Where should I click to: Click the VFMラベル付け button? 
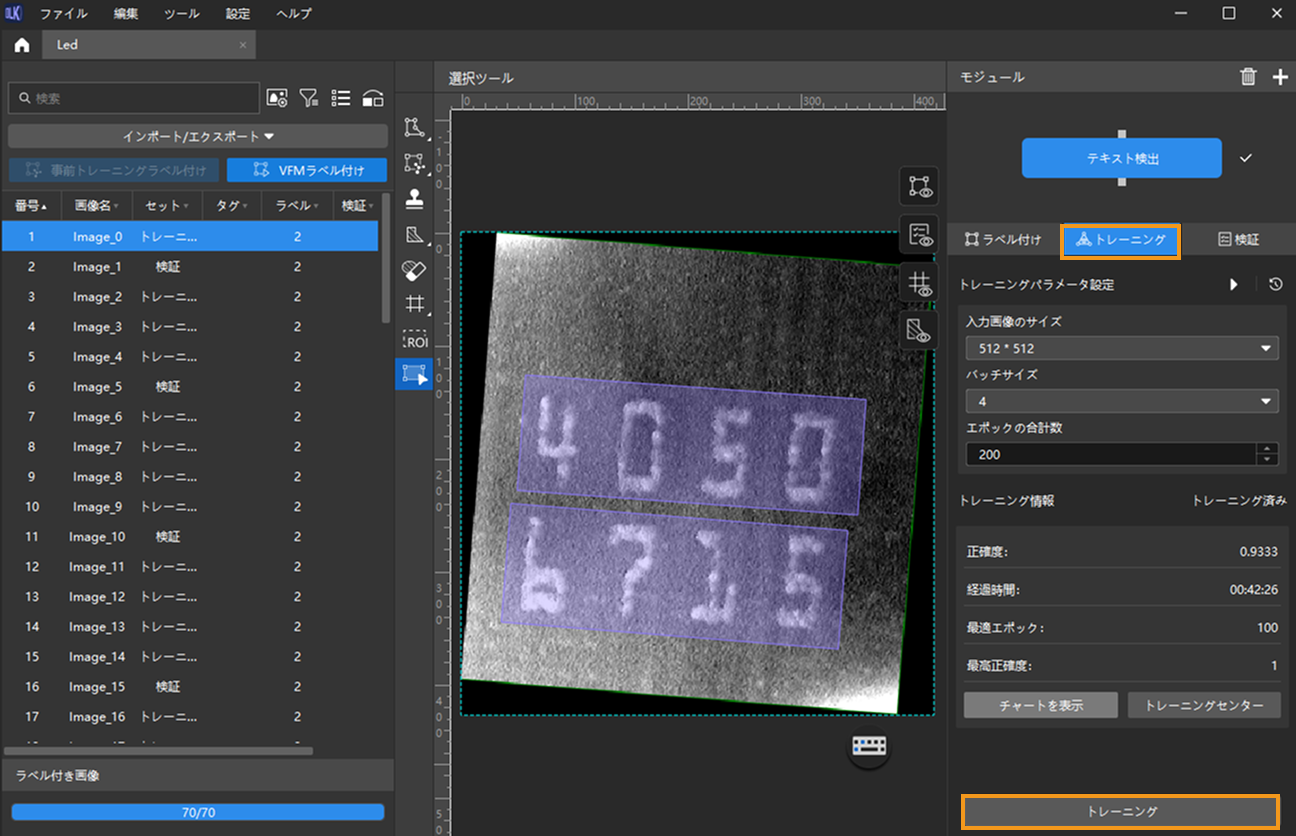tap(307, 170)
